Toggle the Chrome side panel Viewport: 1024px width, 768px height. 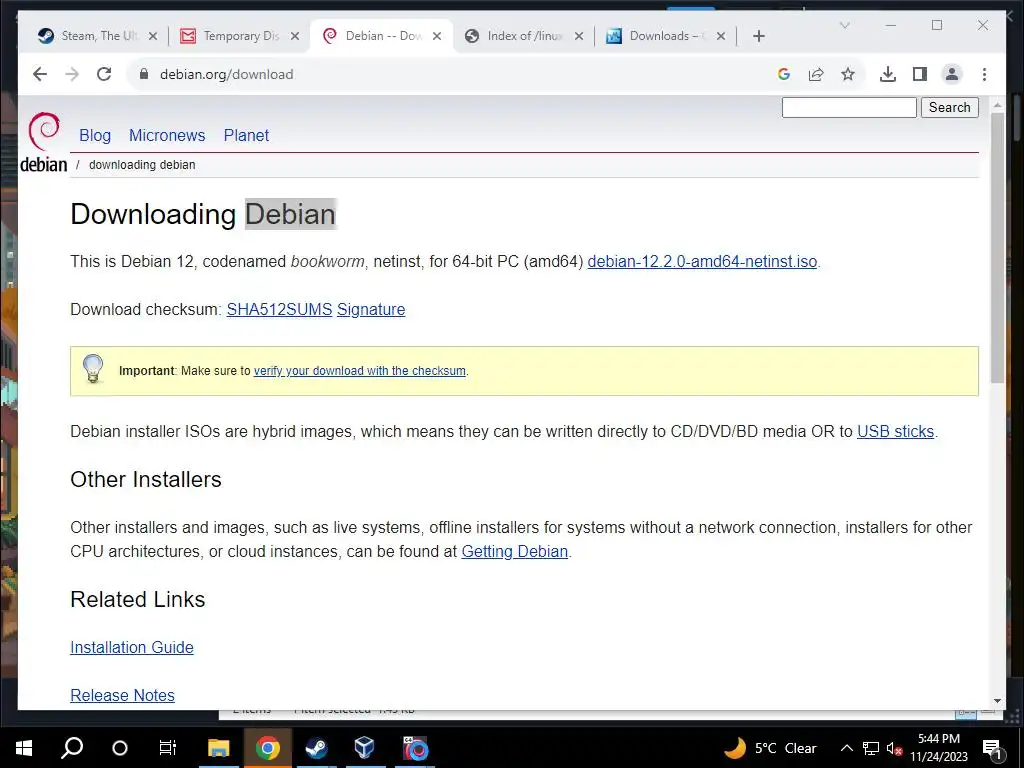[x=920, y=74]
